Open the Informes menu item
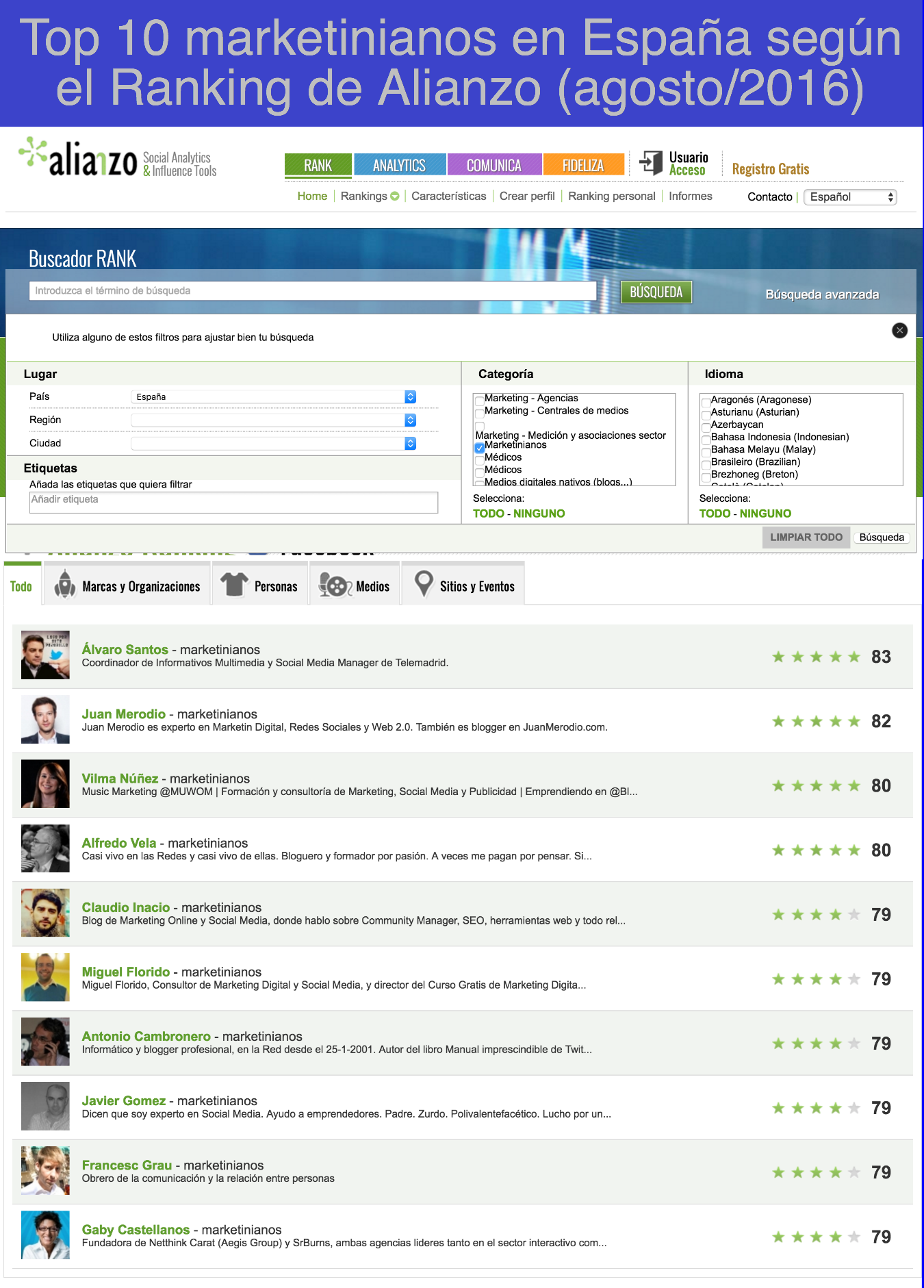Viewport: 924px width, 1288px height. pos(691,197)
